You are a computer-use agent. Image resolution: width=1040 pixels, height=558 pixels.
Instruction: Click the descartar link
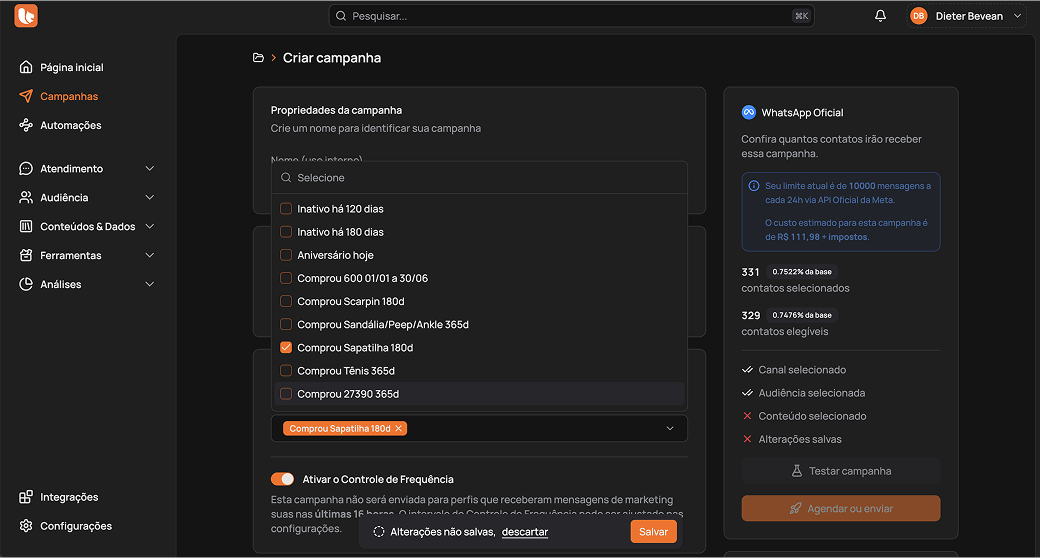click(x=524, y=532)
